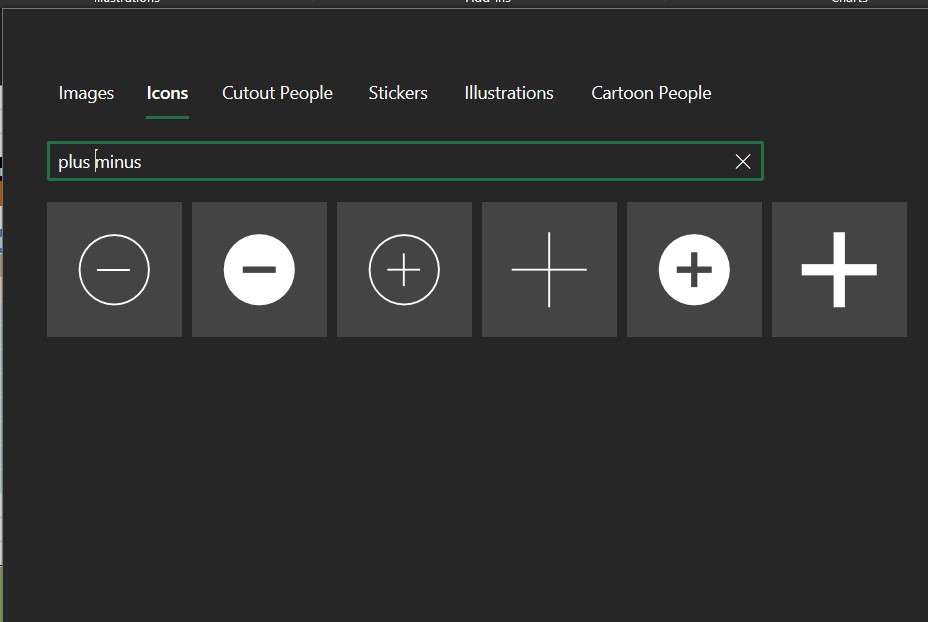Screen dimensions: 928x622
Task: Select the thin-line plus icon without circle
Action: tap(549, 269)
